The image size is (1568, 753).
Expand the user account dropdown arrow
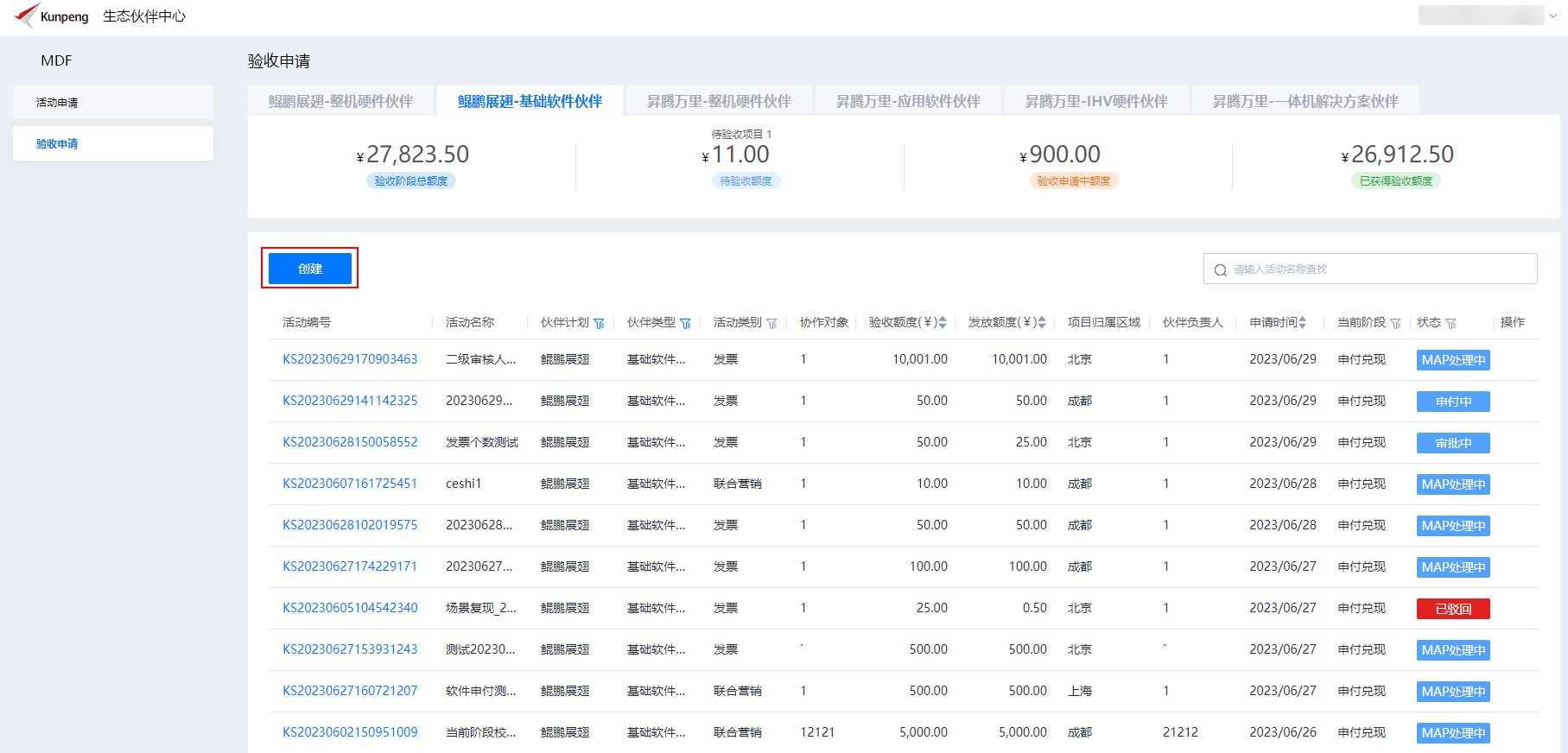1554,16
